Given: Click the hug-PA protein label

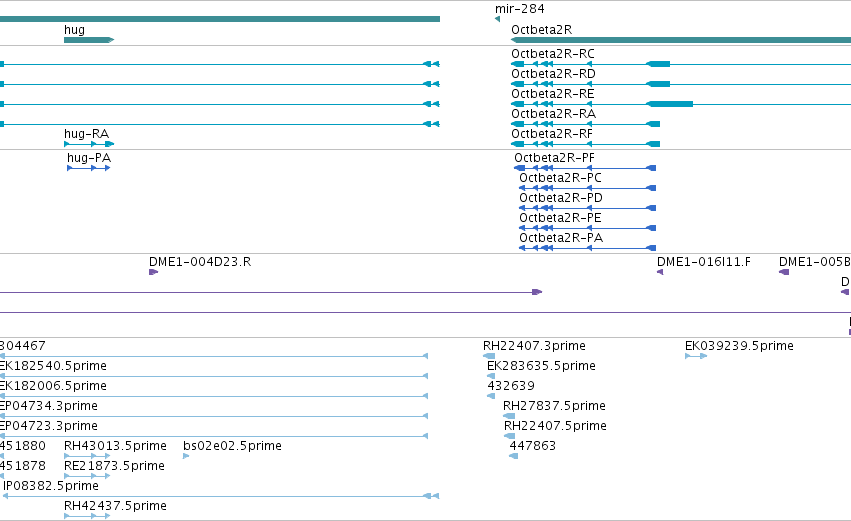Looking at the screenshot, I should click(89, 158).
